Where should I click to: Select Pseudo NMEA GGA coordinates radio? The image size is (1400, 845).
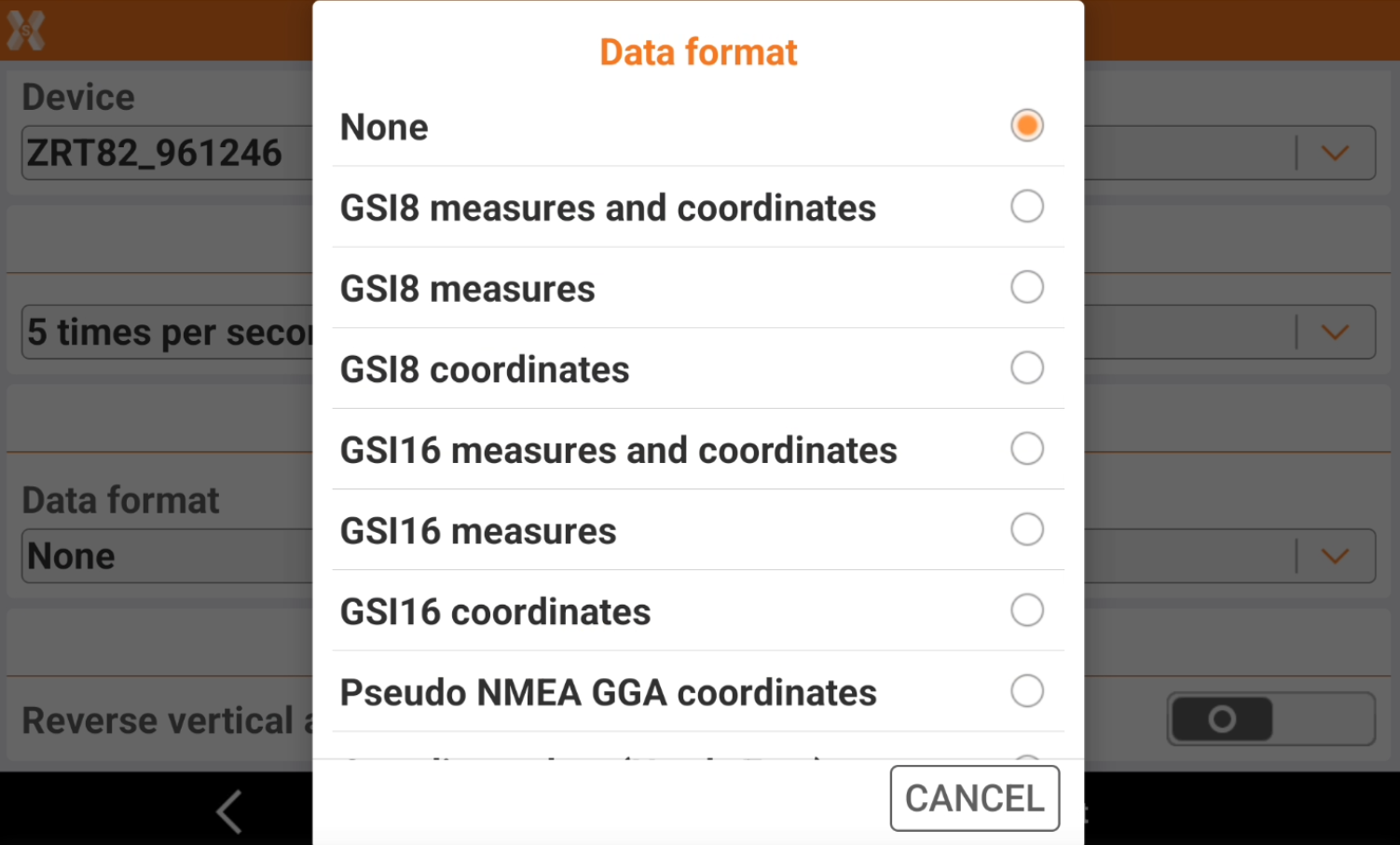point(1026,691)
